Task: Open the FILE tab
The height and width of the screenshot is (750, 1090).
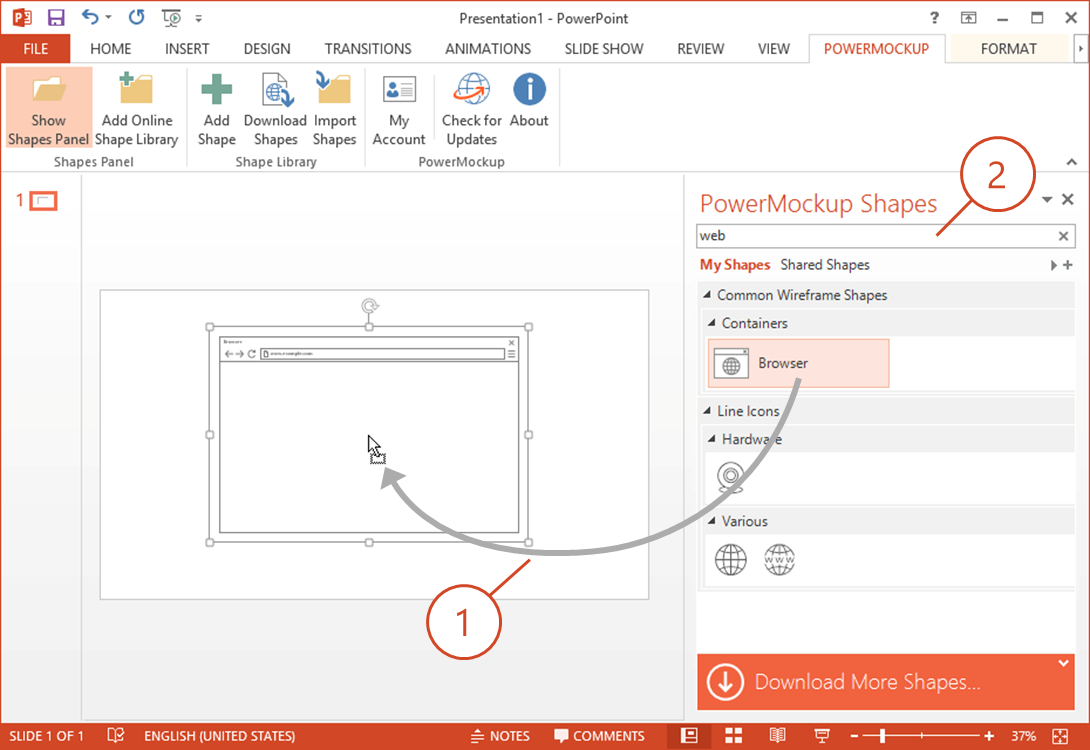Action: [x=35, y=49]
